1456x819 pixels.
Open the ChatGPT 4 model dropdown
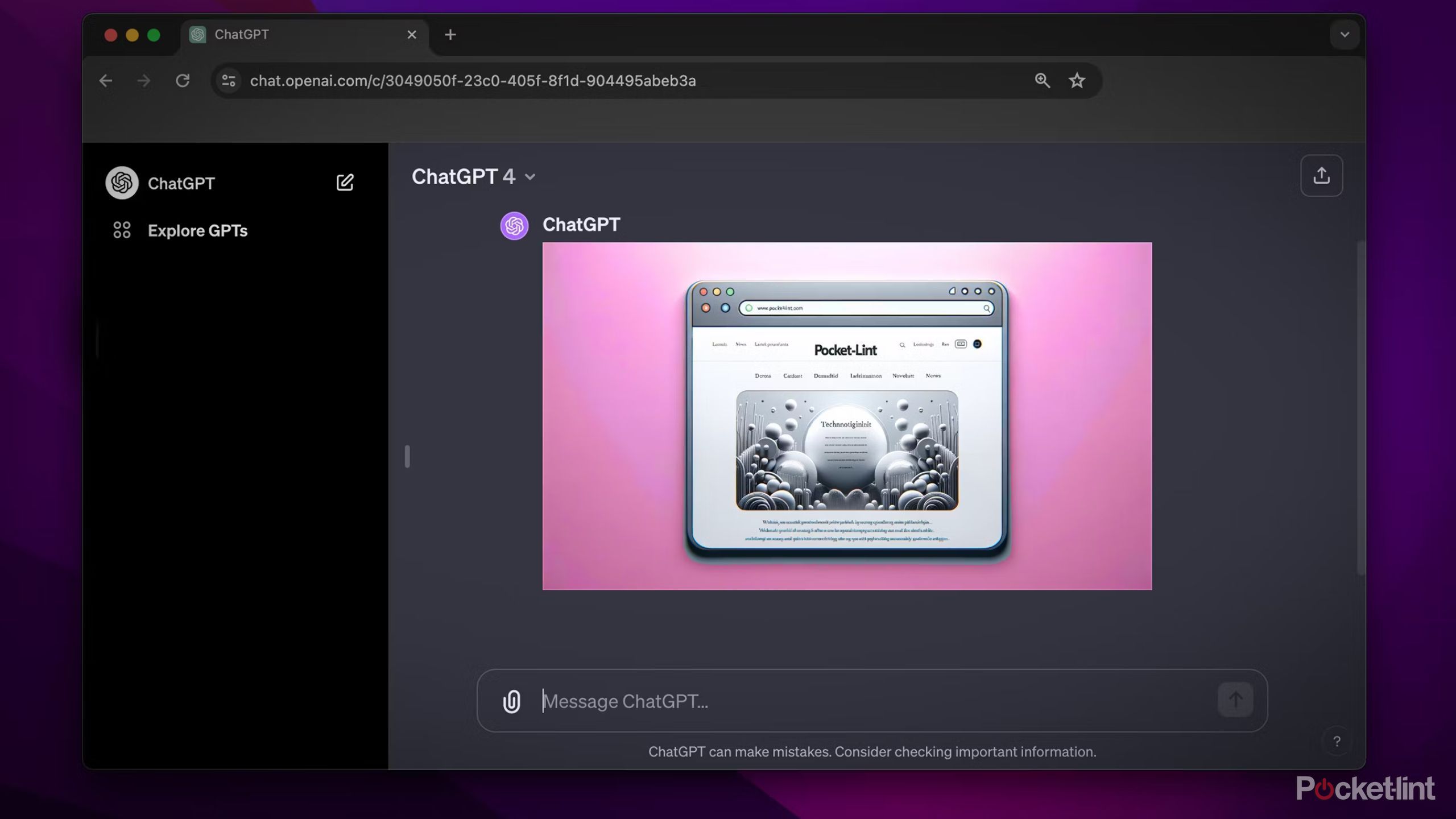[474, 177]
